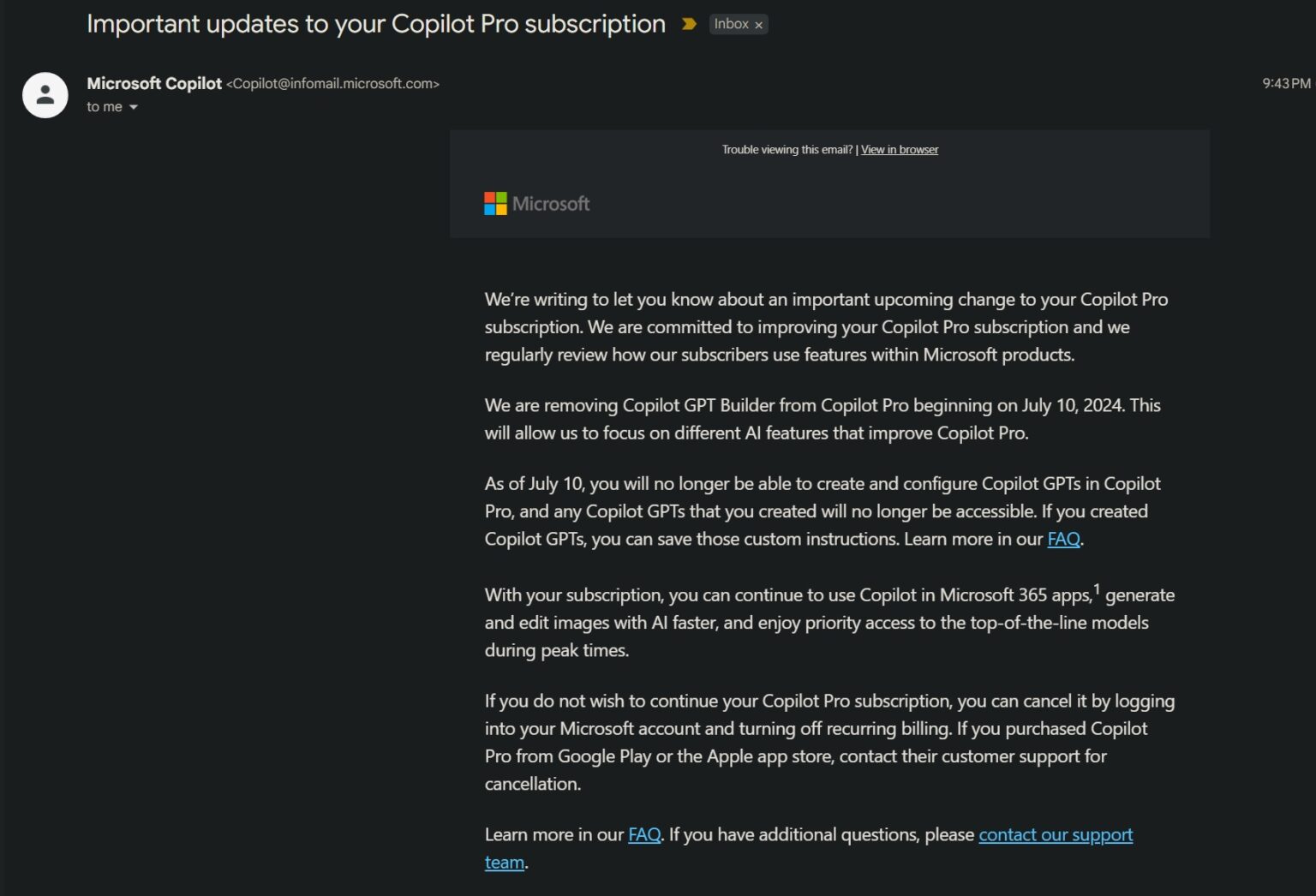
Task: Open the FAQ link in the last paragraph
Action: click(643, 834)
